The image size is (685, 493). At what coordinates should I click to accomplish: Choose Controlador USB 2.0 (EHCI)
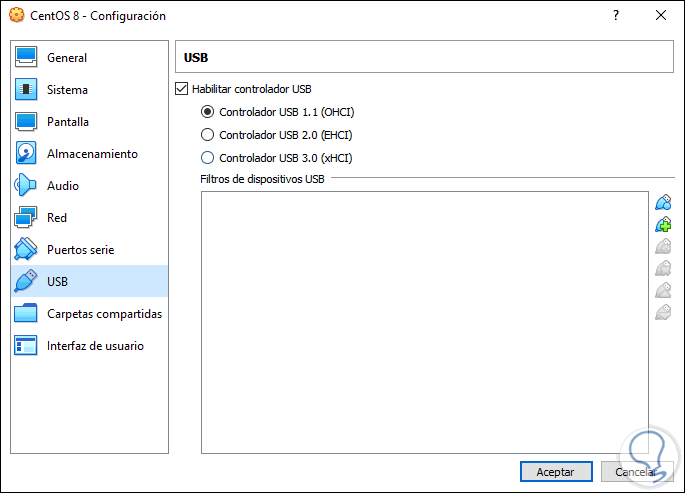coord(208,135)
